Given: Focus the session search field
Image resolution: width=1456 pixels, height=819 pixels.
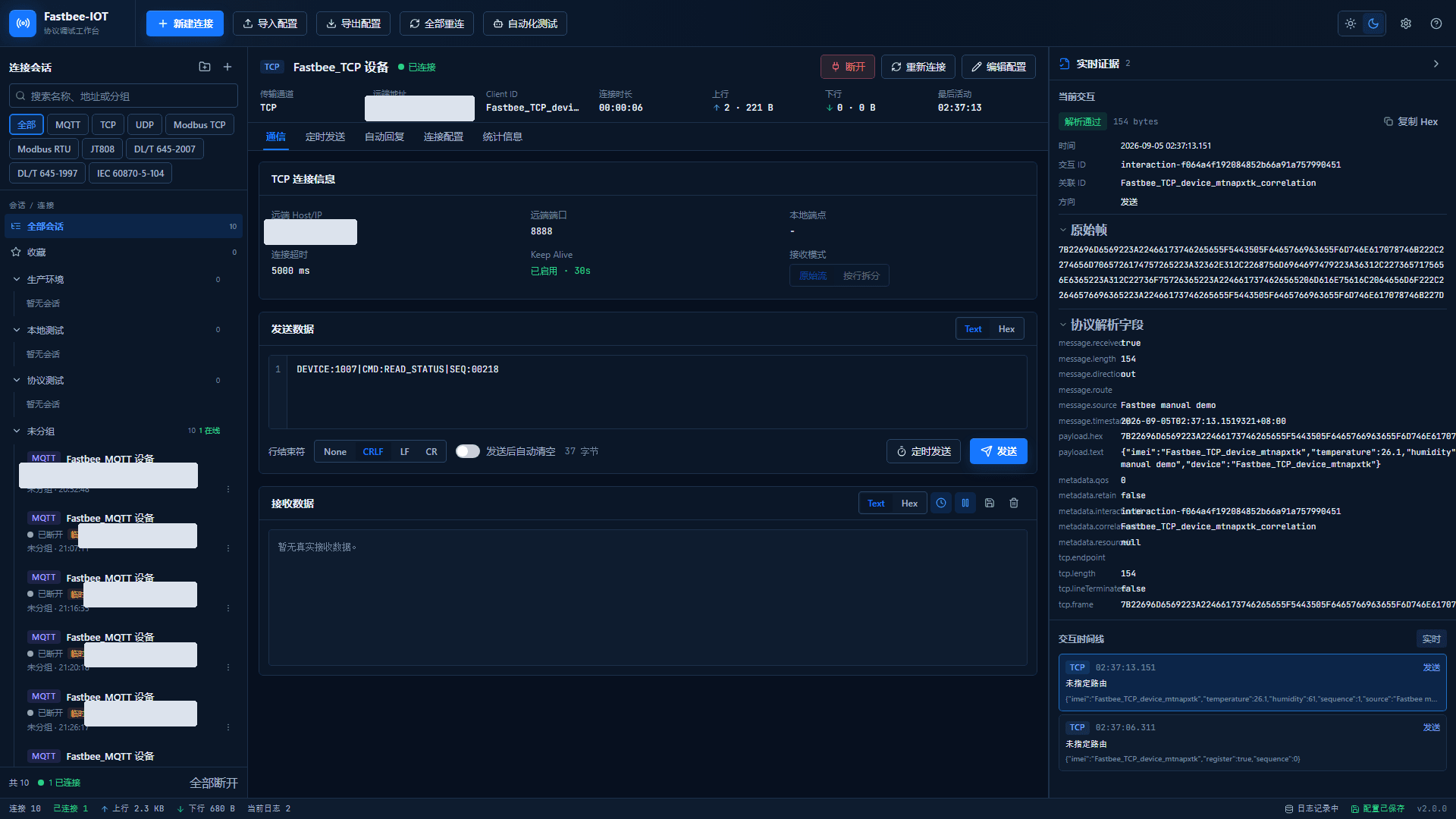Looking at the screenshot, I should point(124,96).
